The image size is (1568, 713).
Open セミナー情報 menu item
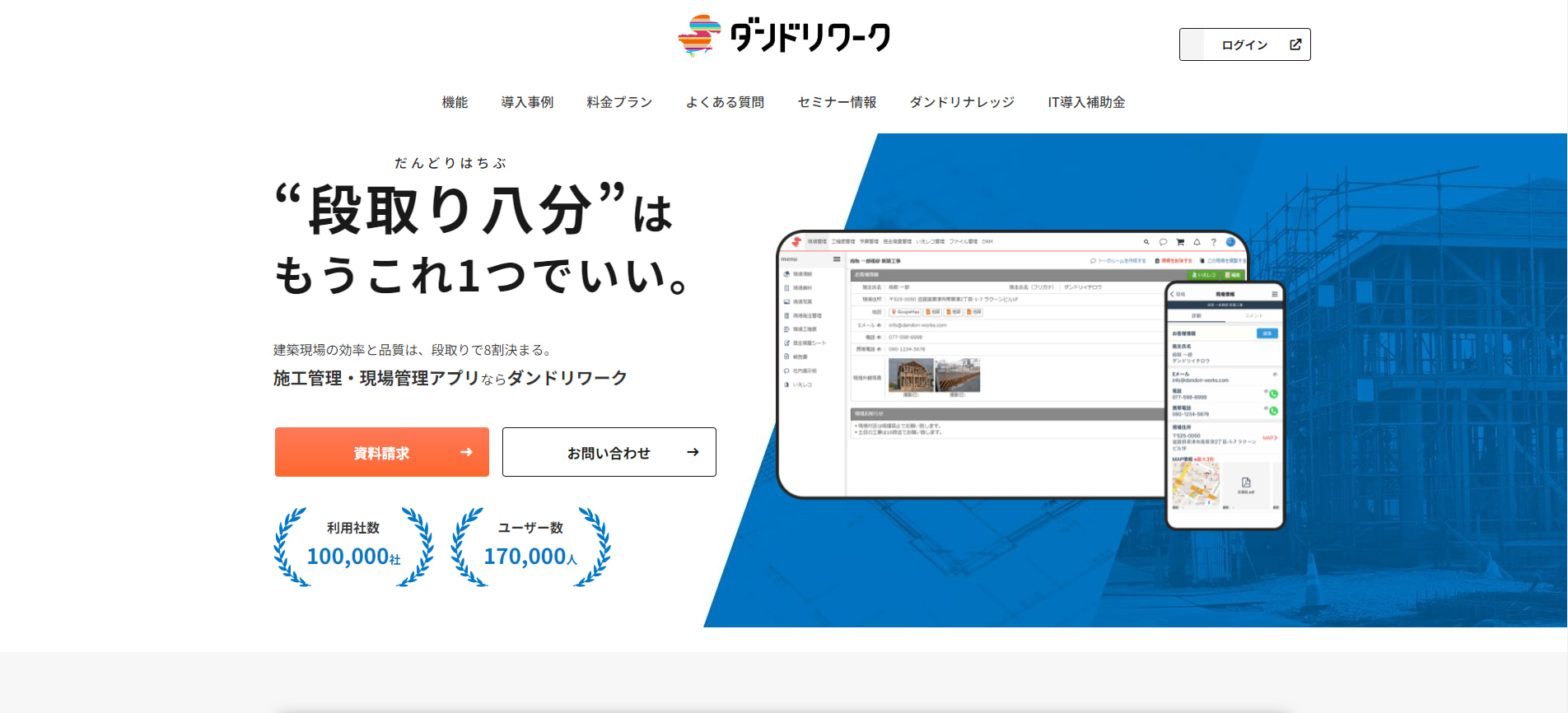(x=837, y=102)
